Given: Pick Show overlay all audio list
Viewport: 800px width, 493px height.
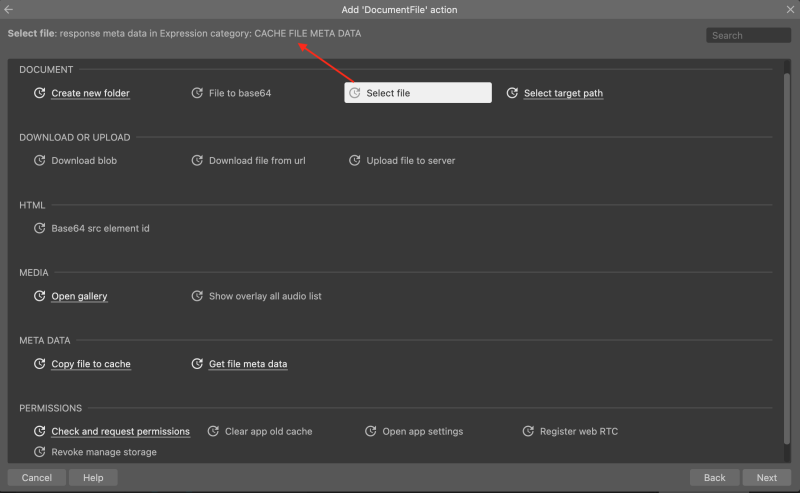Looking at the screenshot, I should [265, 296].
